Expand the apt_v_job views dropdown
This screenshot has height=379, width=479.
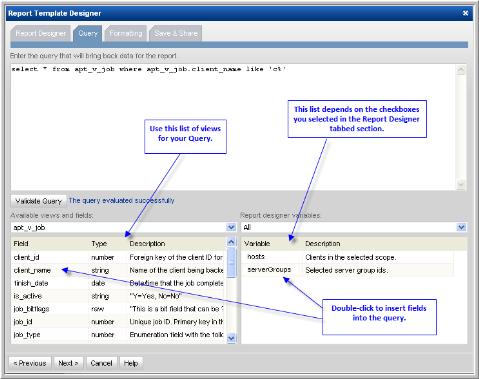(231, 227)
